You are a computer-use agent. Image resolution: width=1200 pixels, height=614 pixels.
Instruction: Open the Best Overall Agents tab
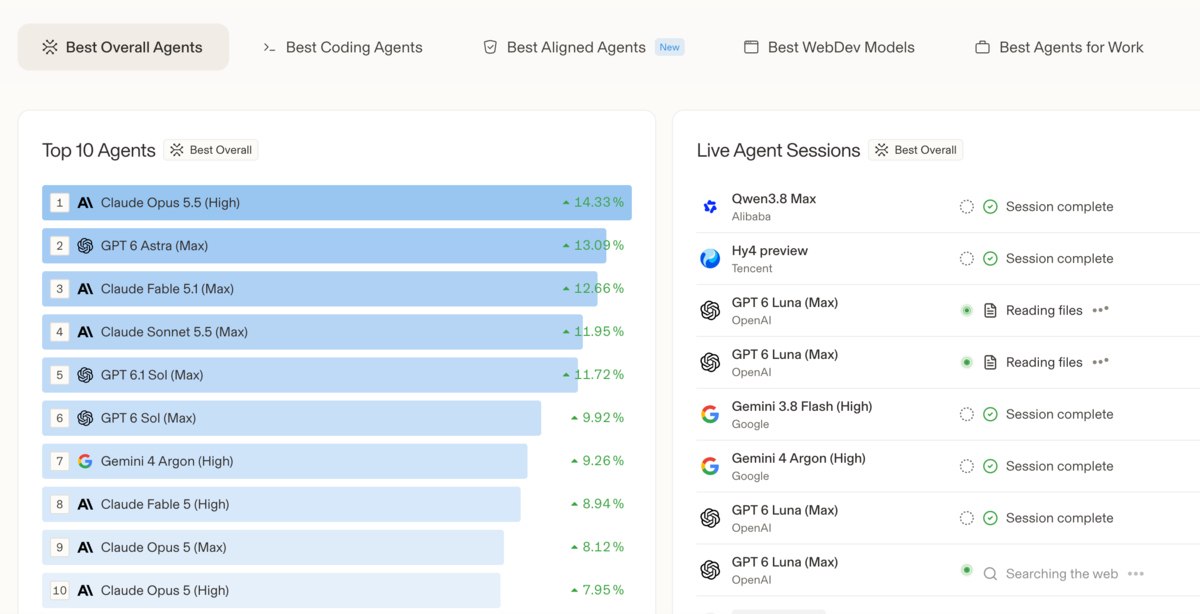coord(123,47)
